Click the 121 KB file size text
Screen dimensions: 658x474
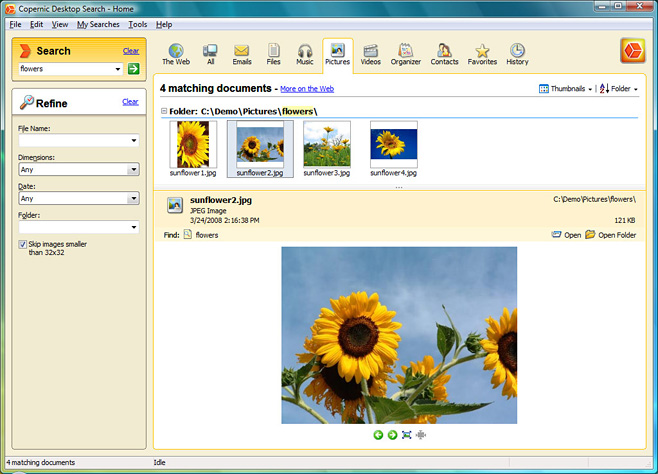[625, 220]
